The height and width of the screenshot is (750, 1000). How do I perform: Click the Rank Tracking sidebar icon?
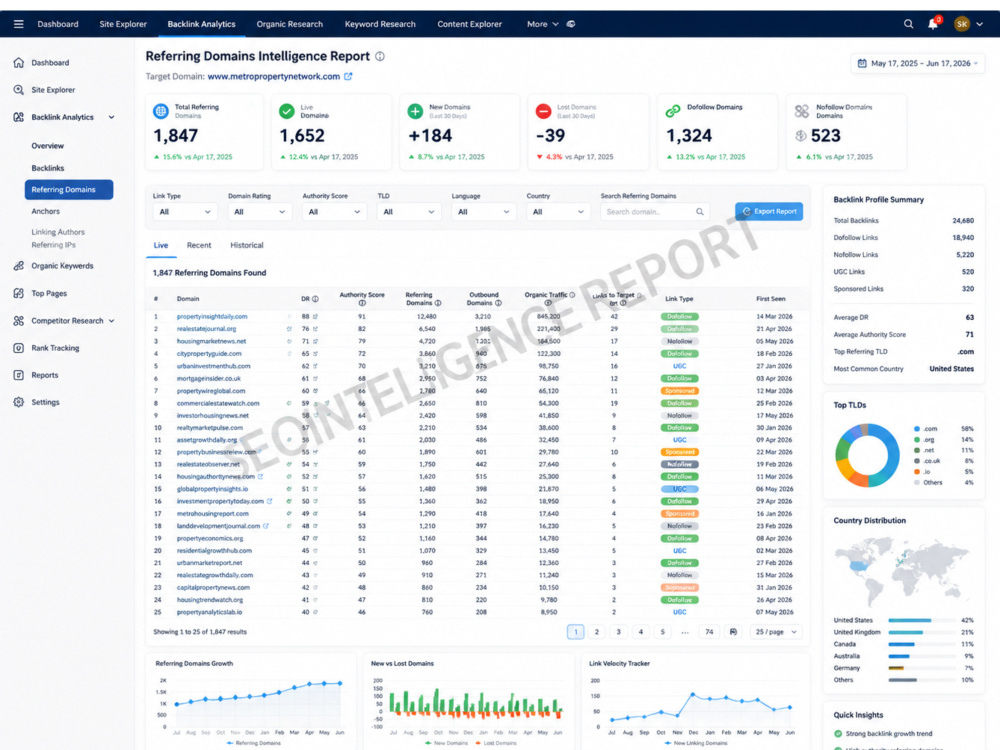pos(18,348)
